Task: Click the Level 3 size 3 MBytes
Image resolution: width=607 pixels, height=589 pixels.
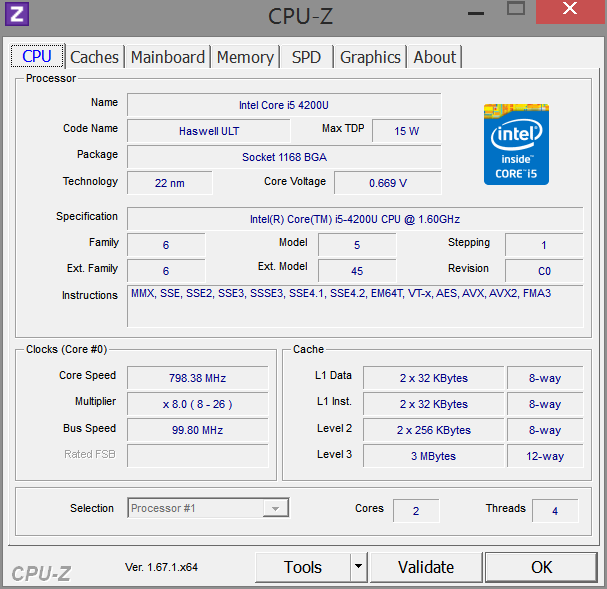Action: (x=434, y=456)
